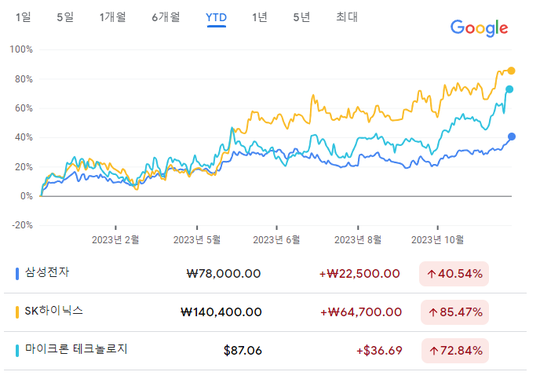The width and height of the screenshot is (540, 379).
Task: Show the 5년 chart range
Action: 302,17
